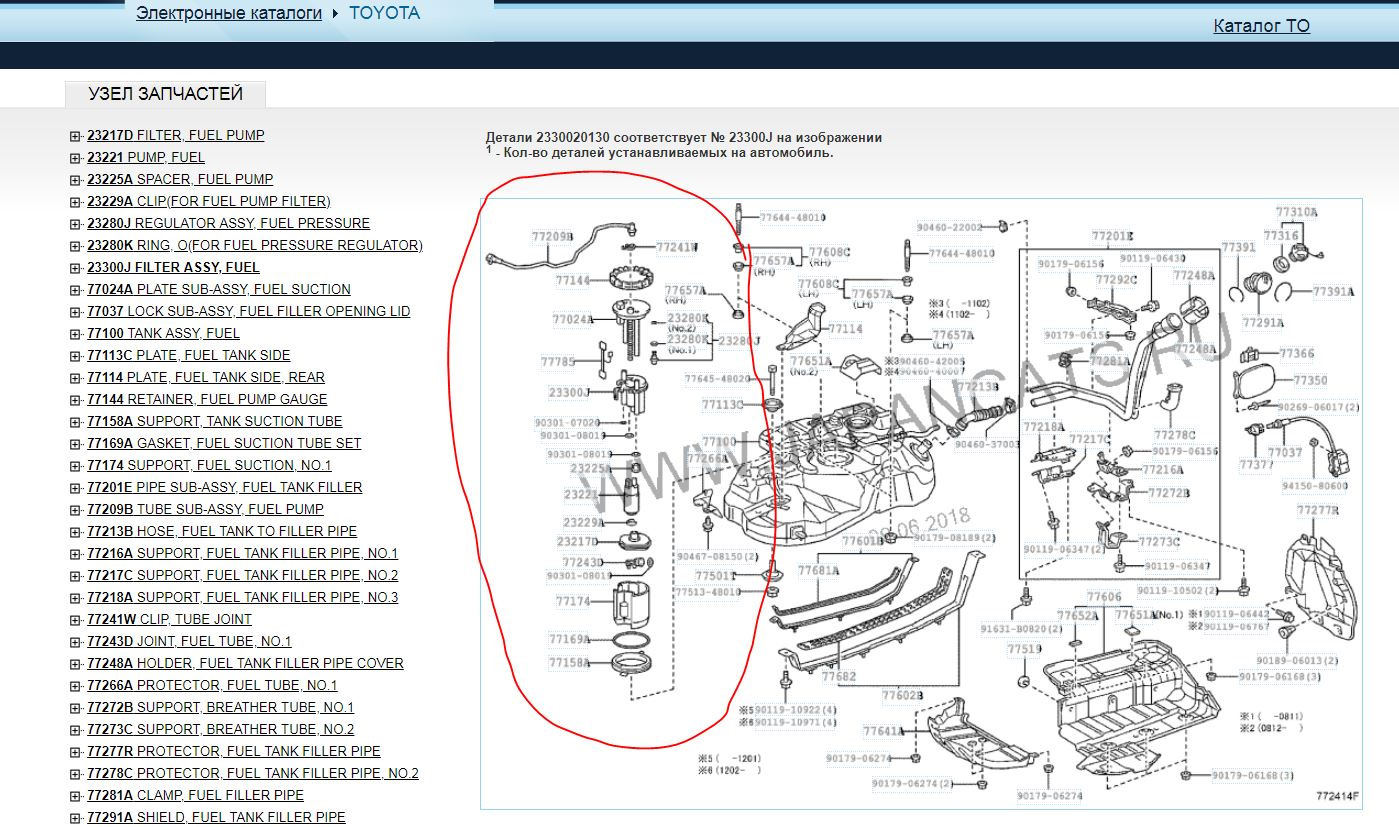
Task: Select part label 77024A in the diagram
Action: (573, 320)
